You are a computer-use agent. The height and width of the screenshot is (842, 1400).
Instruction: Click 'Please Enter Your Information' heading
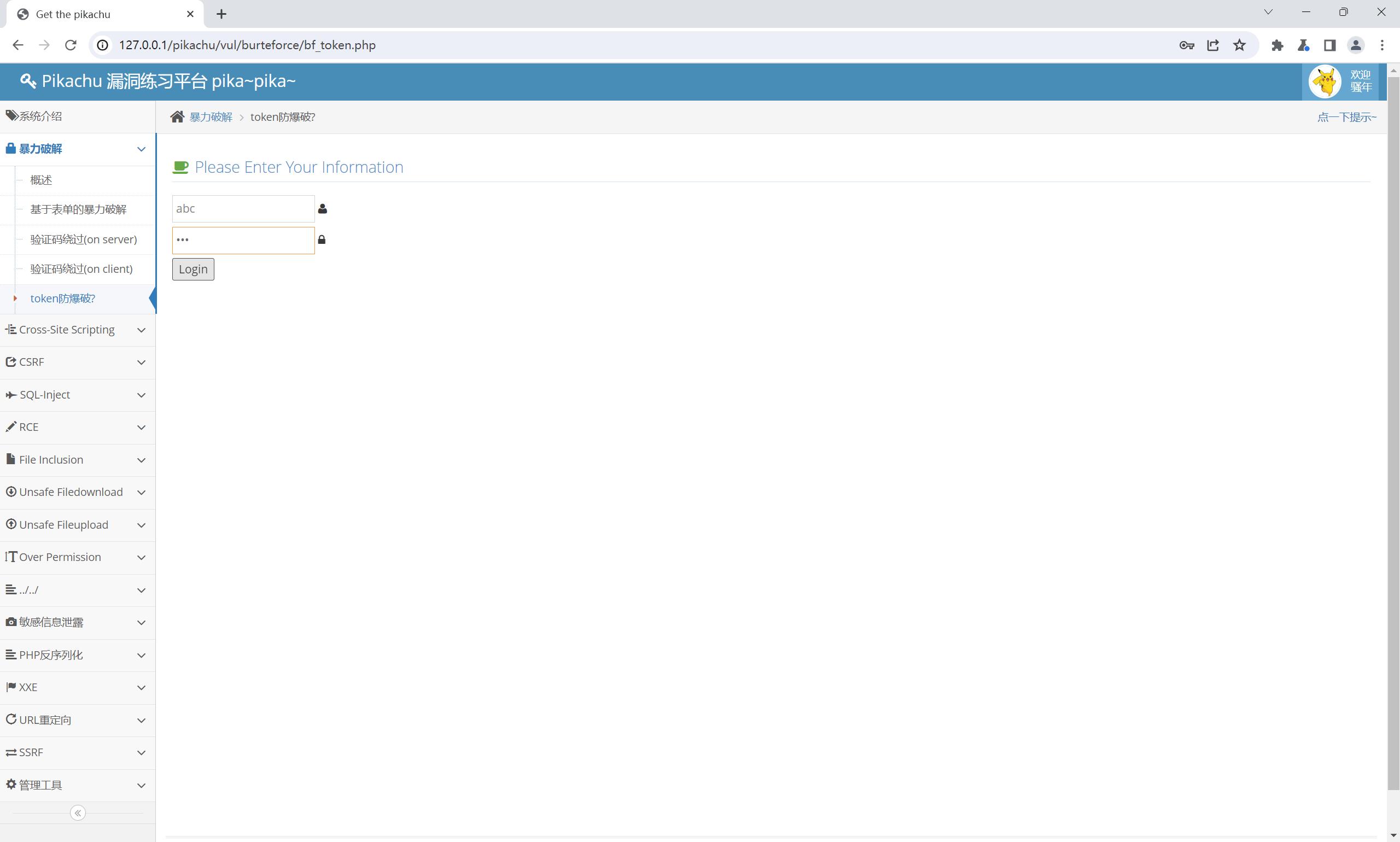point(299,167)
